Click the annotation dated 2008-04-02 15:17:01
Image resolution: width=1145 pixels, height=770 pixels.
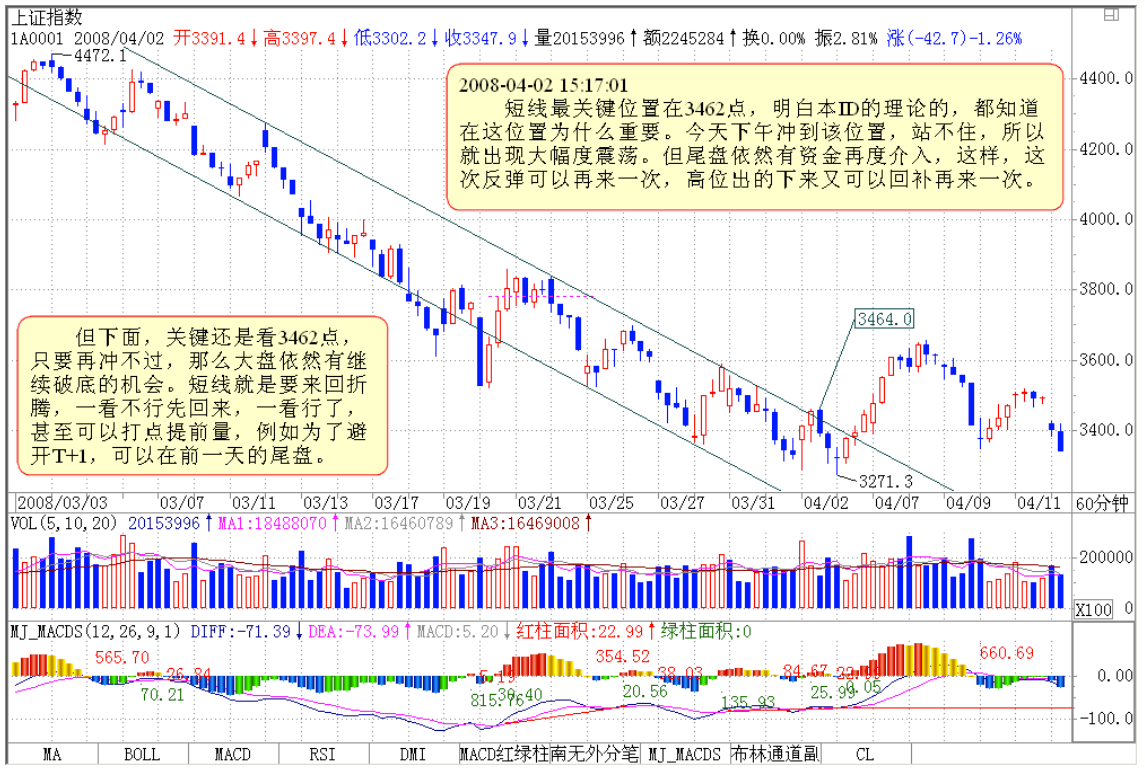click(x=754, y=137)
